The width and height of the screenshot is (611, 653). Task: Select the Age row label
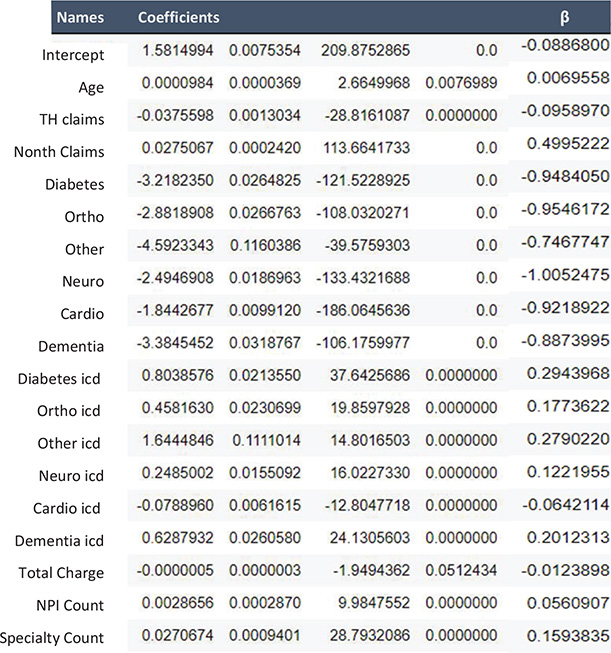coord(91,87)
